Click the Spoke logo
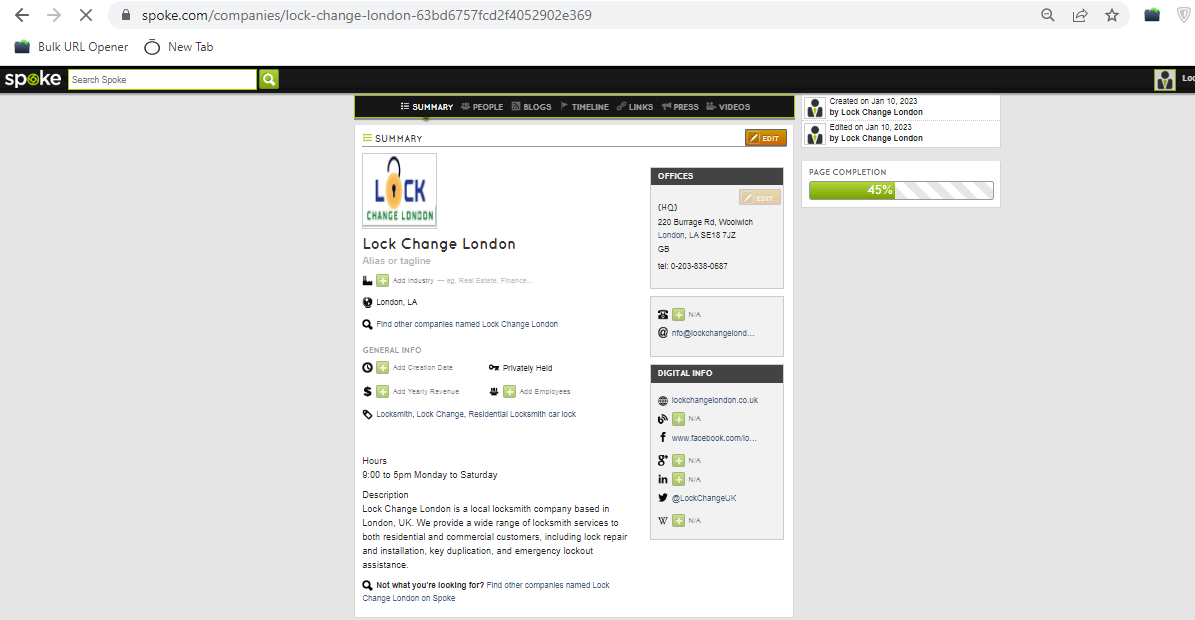Viewport: 1195px width, 620px height. pyautogui.click(x=33, y=79)
